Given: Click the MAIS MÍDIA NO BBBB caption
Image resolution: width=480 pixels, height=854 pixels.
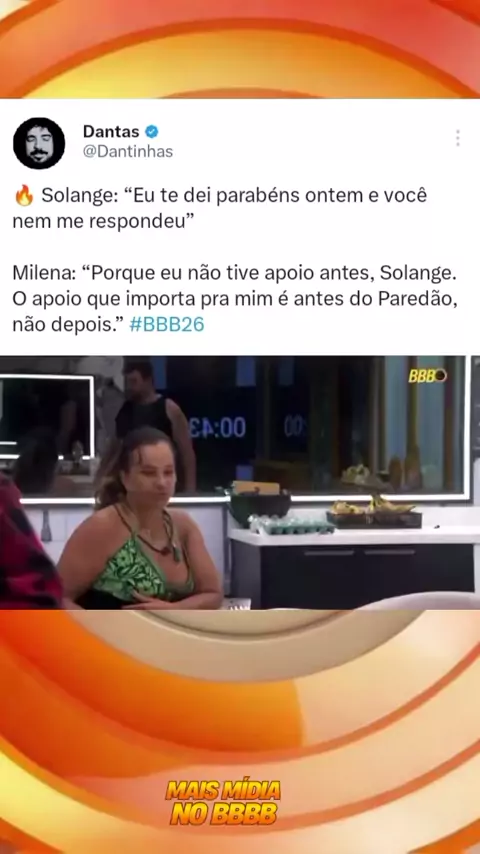Looking at the screenshot, I should click(223, 802).
